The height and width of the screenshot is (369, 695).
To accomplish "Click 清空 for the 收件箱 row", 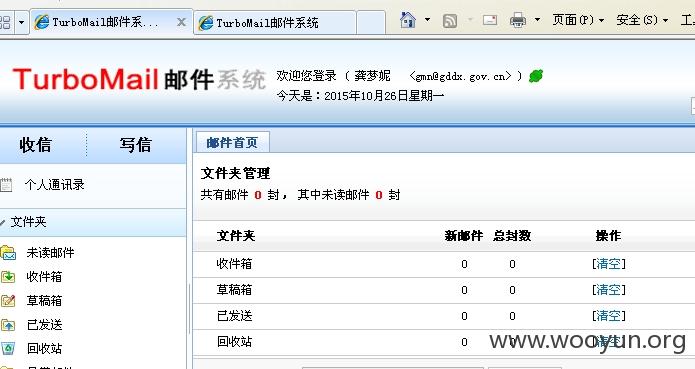I will 608,264.
